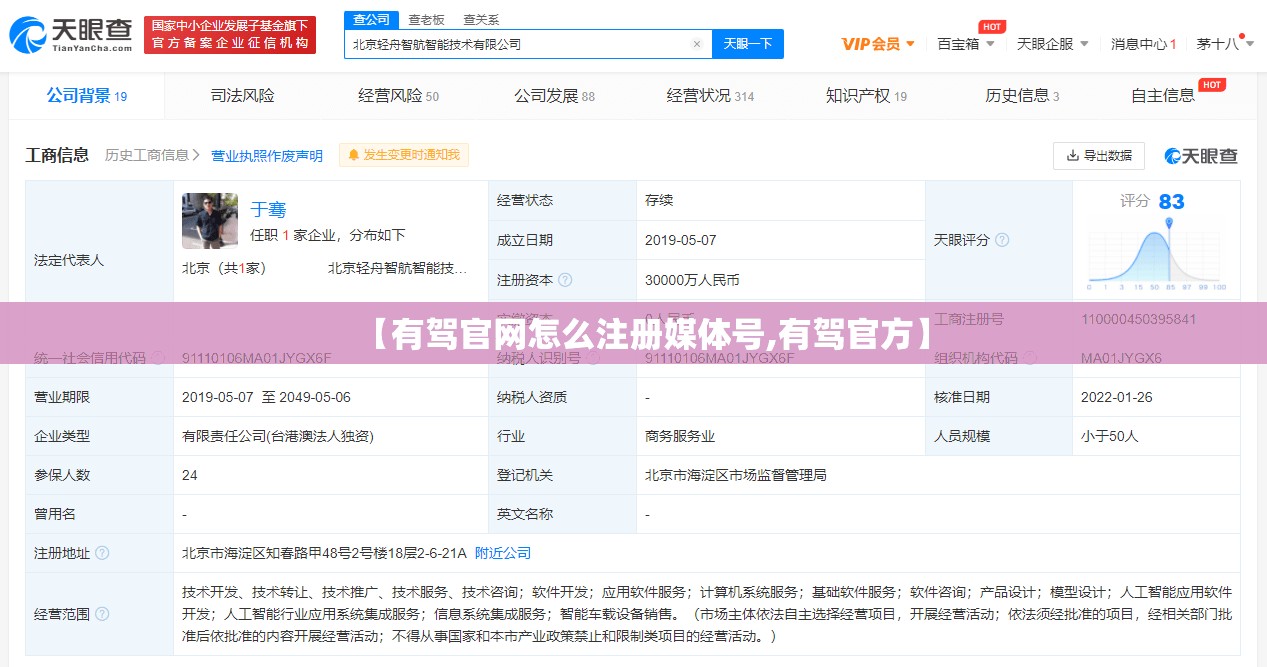
Task: Select the 营业期限 range ending 2049-05-06
Action: pyautogui.click(x=266, y=397)
